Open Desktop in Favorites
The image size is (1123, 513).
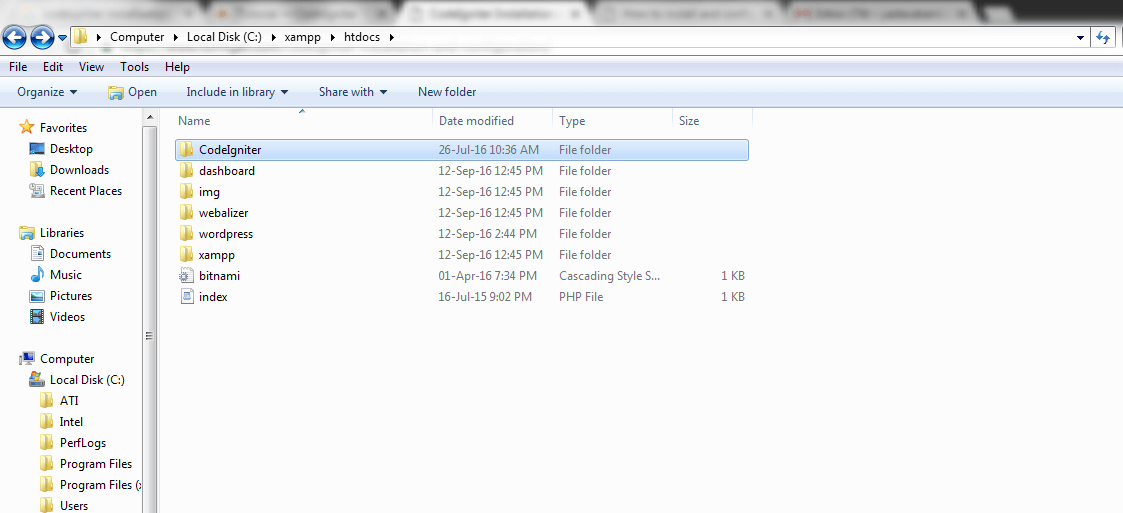coord(61,149)
